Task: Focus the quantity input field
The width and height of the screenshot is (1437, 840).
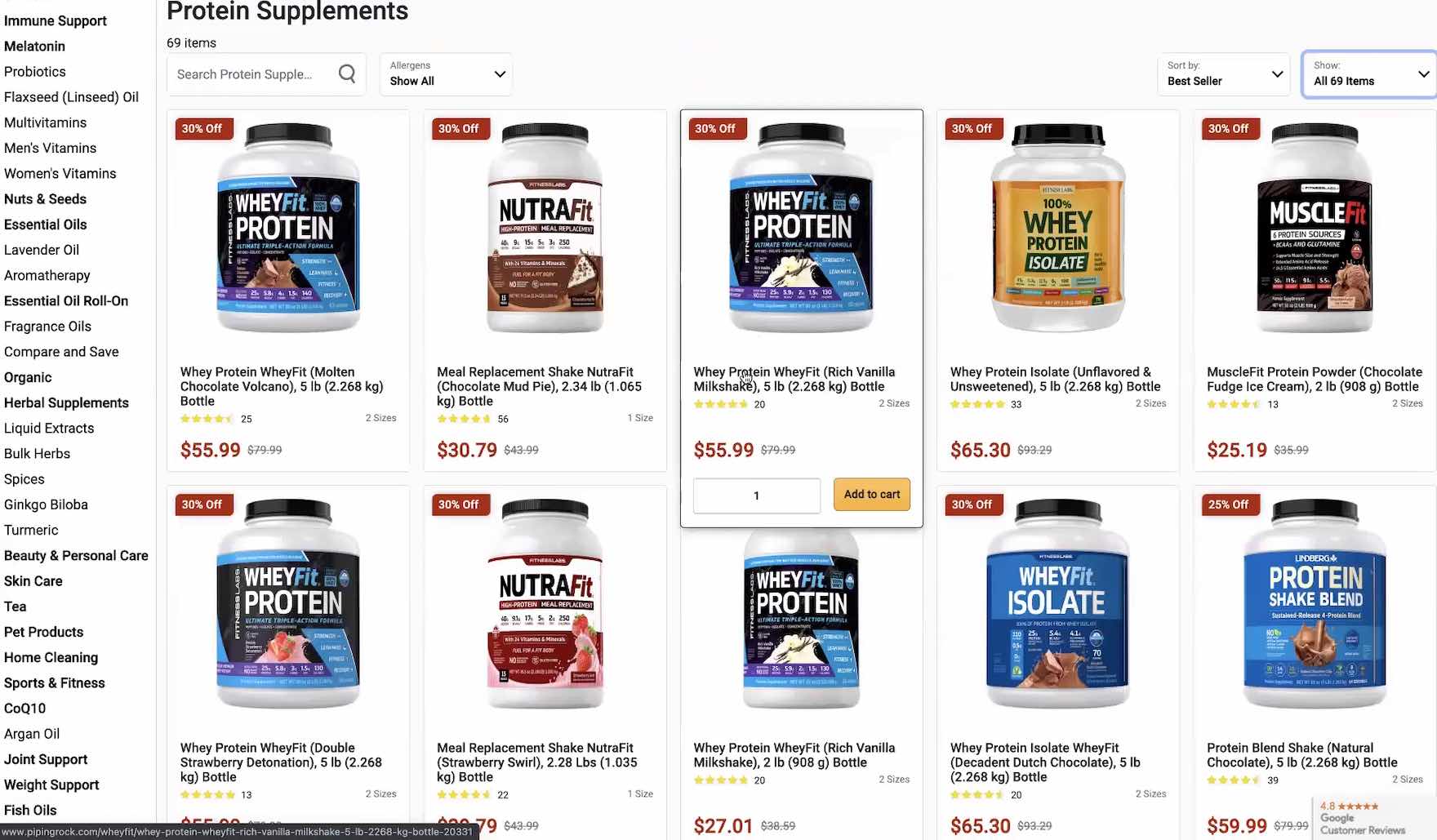Action: tap(757, 496)
